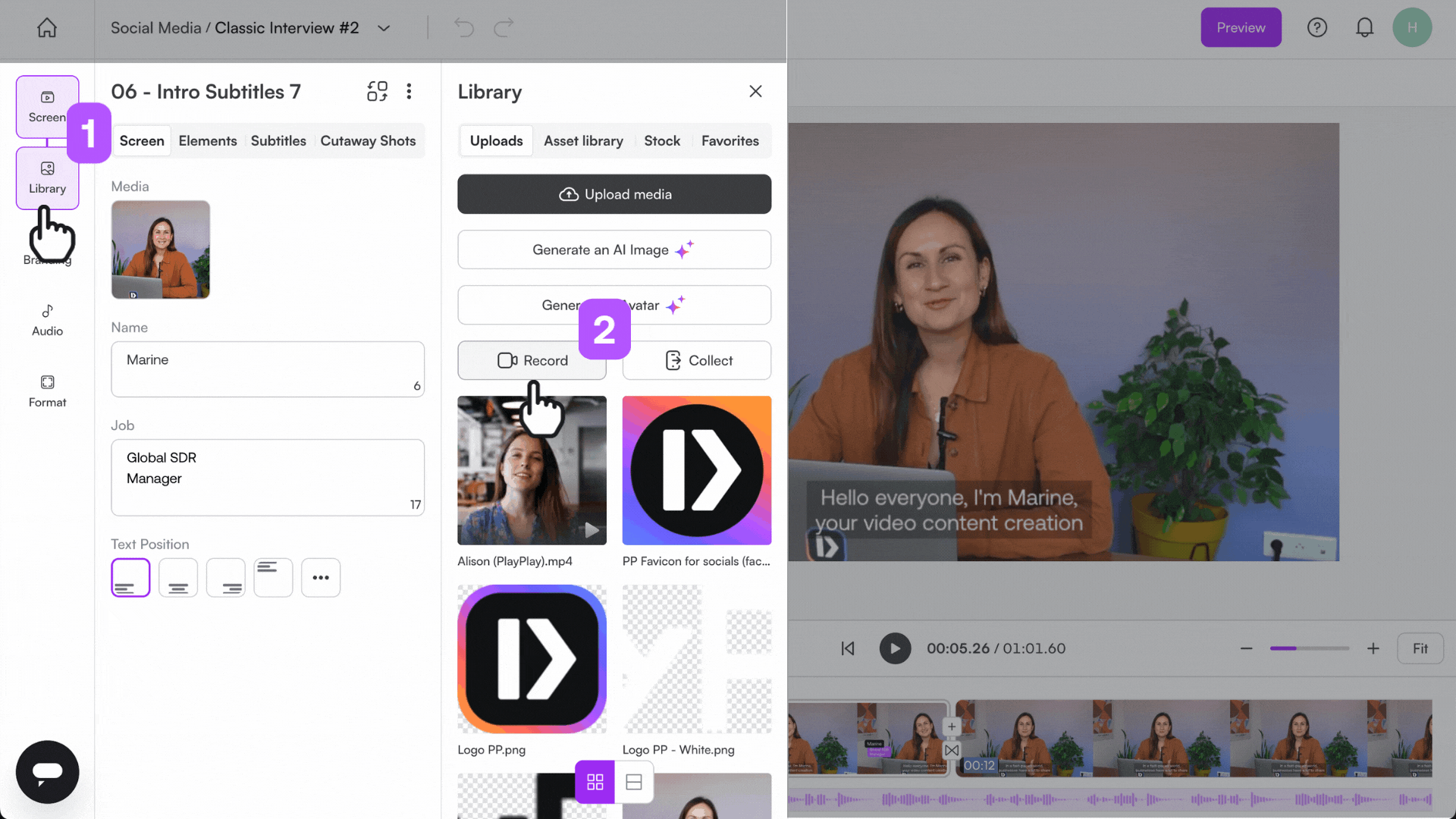1456x819 pixels.
Task: Click the redo arrow icon
Action: (x=504, y=28)
